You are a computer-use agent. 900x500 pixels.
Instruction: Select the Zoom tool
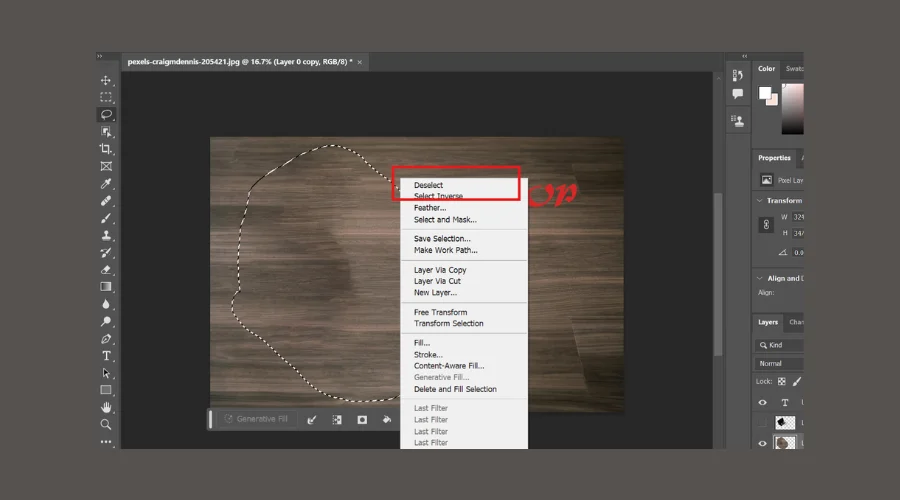(106, 425)
